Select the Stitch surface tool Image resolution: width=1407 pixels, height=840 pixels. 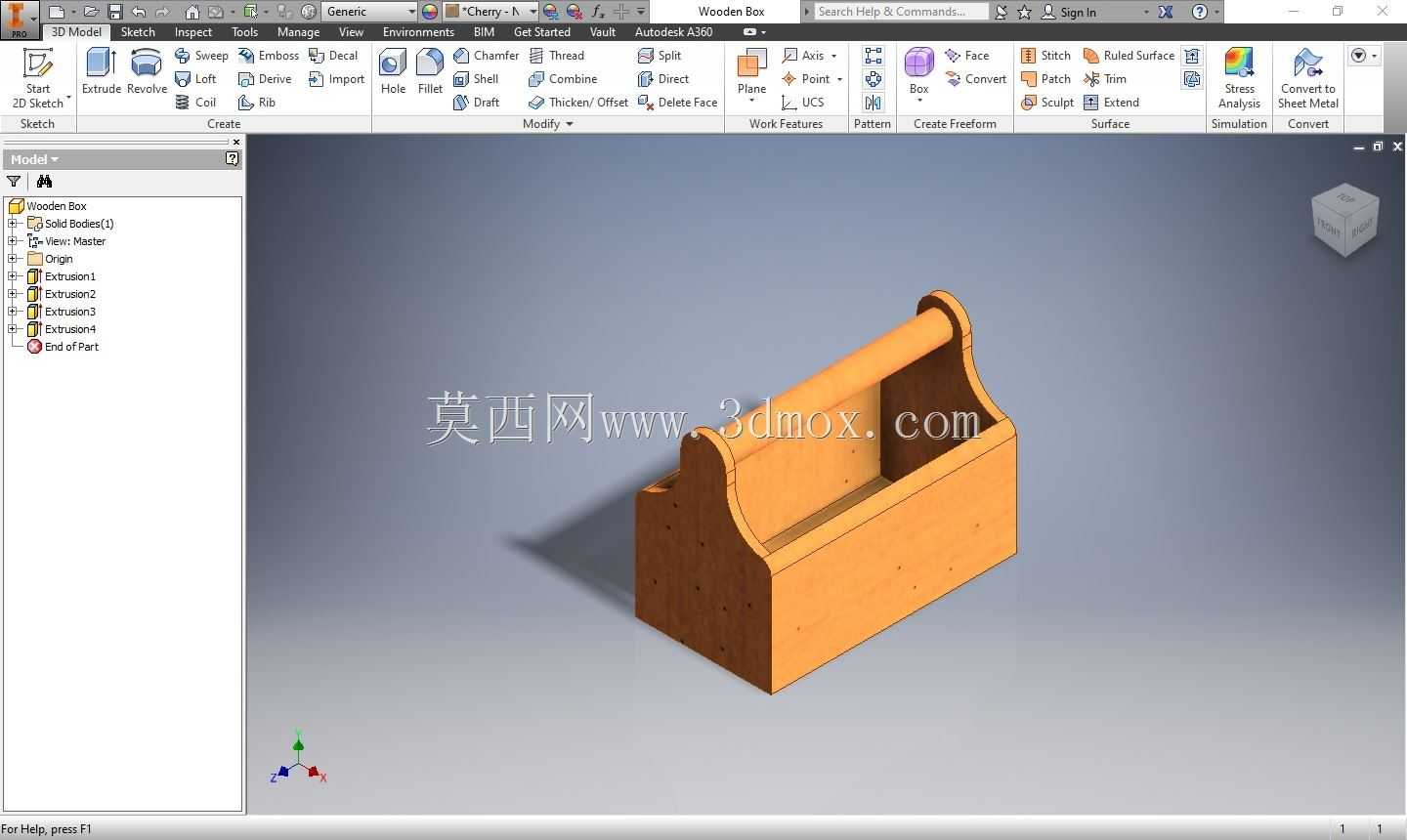tap(1045, 56)
